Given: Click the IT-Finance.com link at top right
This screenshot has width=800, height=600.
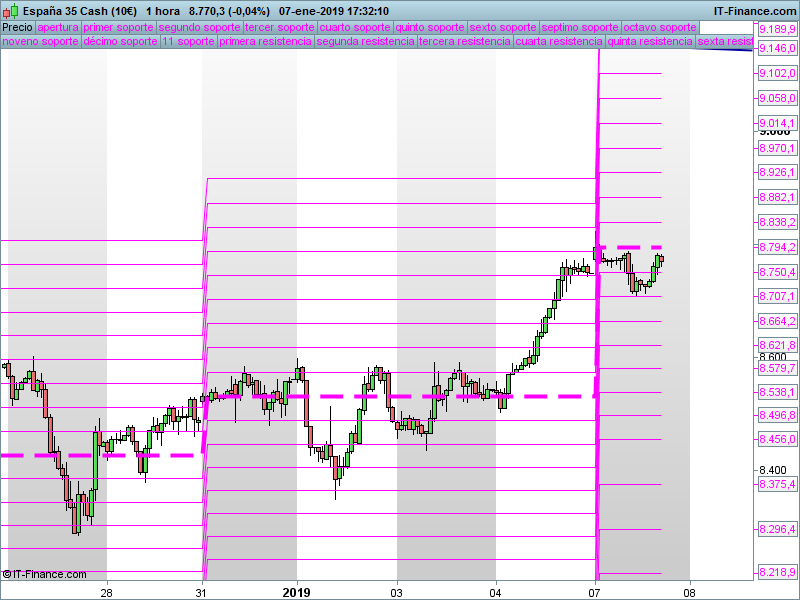Looking at the screenshot, I should pos(755,11).
